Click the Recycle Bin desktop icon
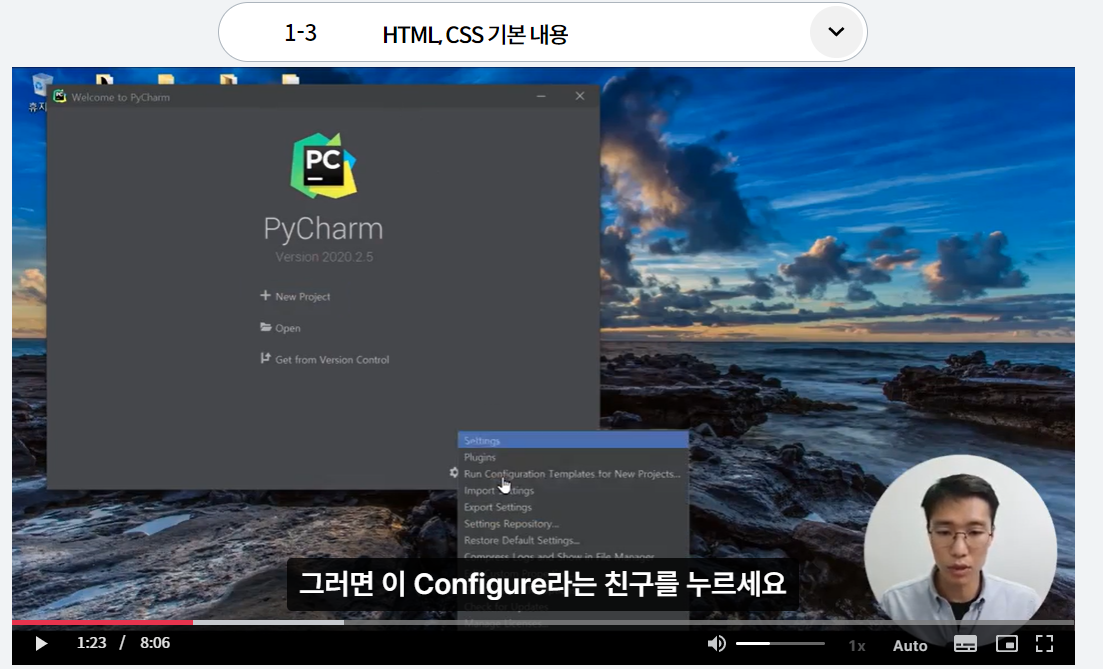The height and width of the screenshot is (669, 1103). [x=39, y=91]
